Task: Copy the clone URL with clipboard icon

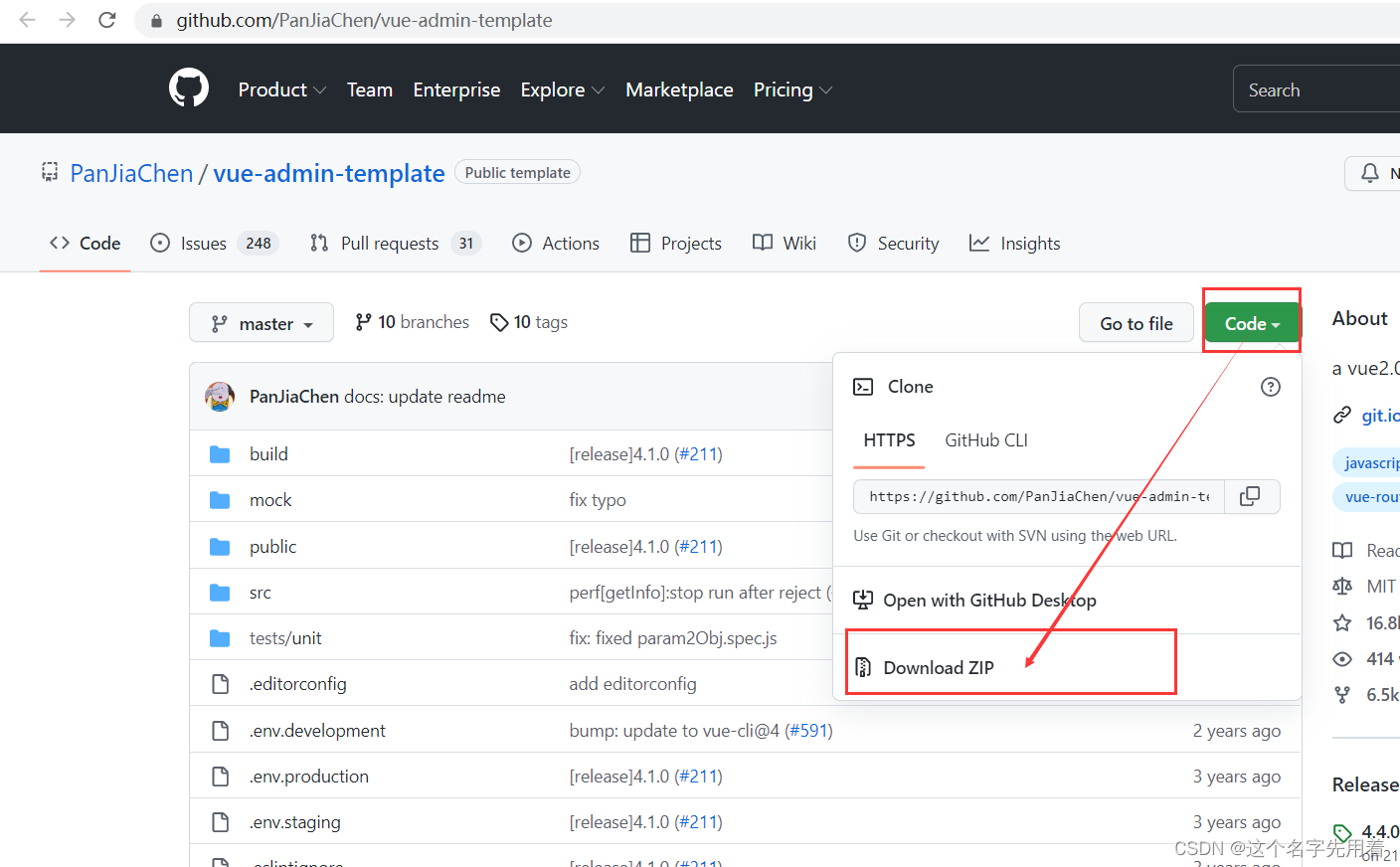Action: point(1251,496)
